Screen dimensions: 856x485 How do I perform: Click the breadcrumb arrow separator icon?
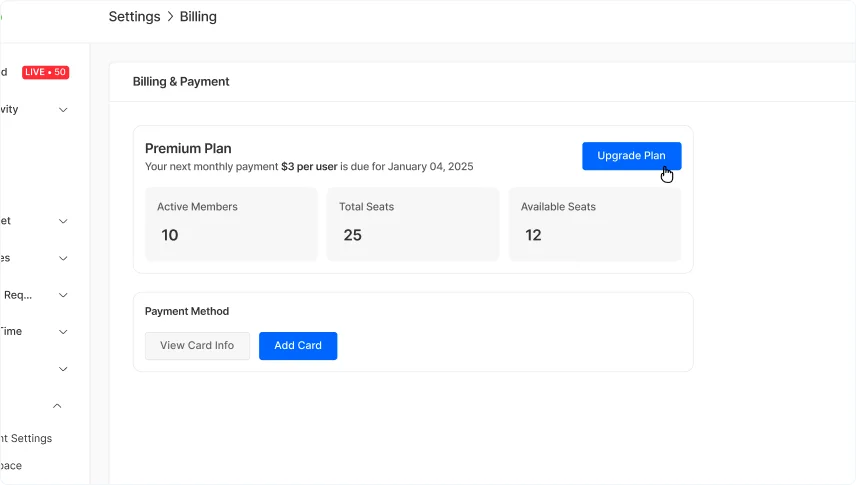point(170,17)
